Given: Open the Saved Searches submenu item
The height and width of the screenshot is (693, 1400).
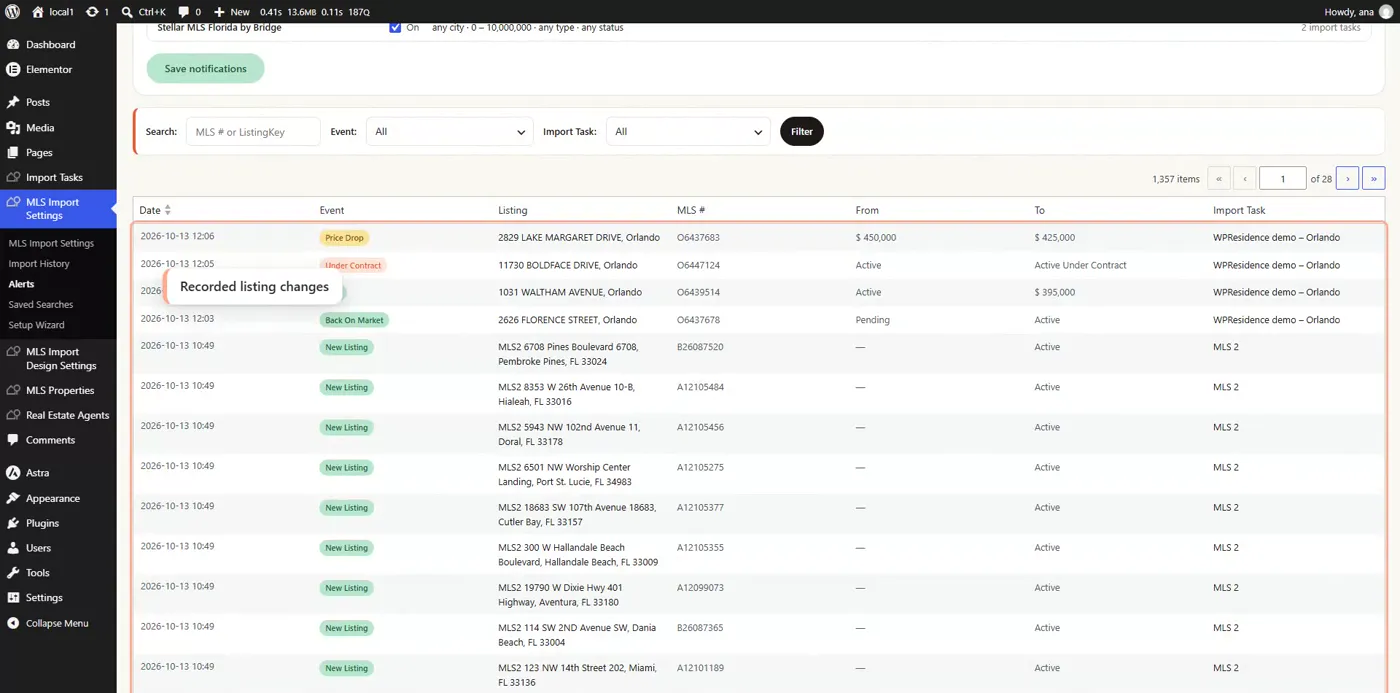Looking at the screenshot, I should (x=41, y=304).
